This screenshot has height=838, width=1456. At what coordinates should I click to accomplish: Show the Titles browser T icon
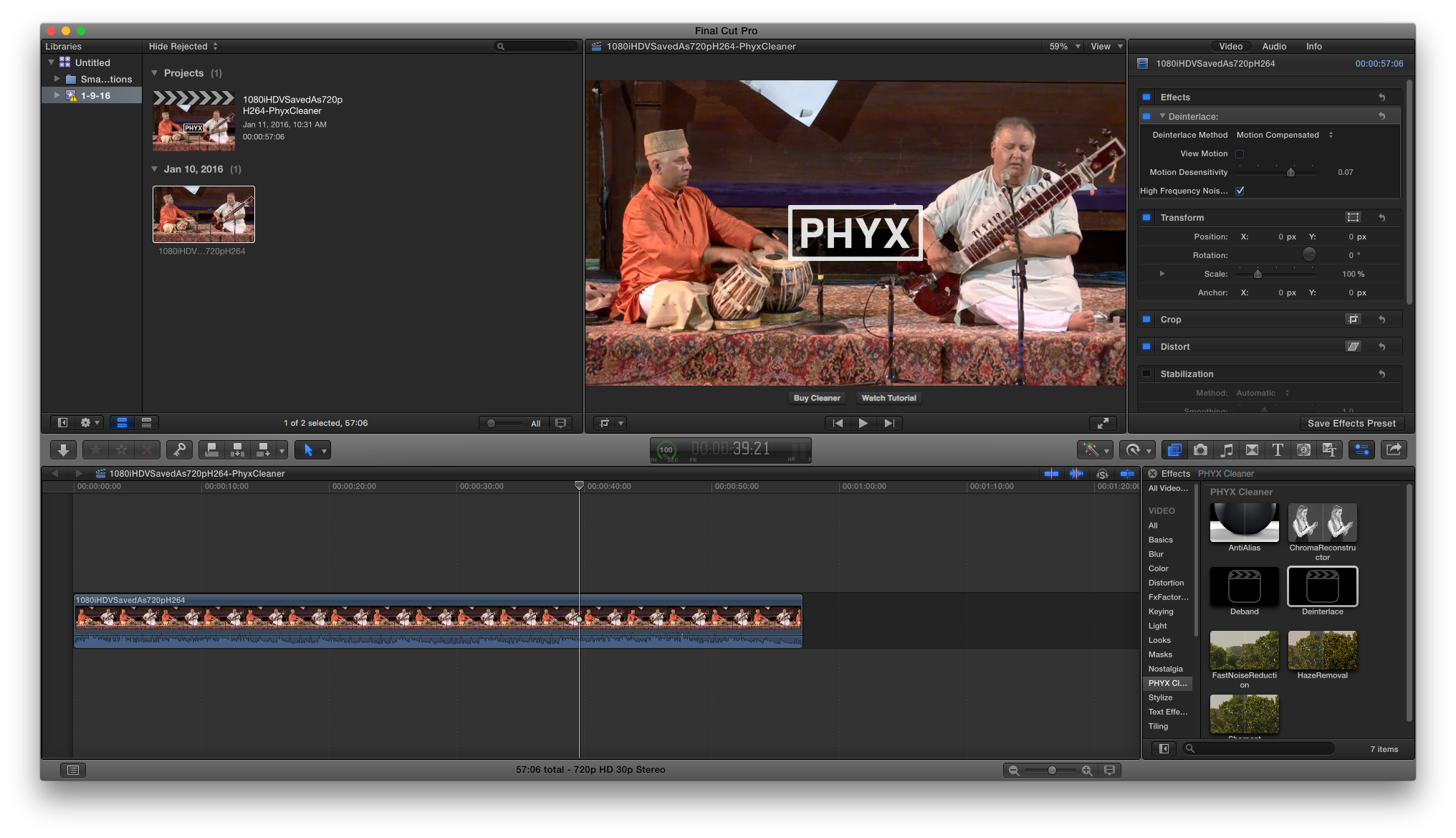click(x=1278, y=449)
